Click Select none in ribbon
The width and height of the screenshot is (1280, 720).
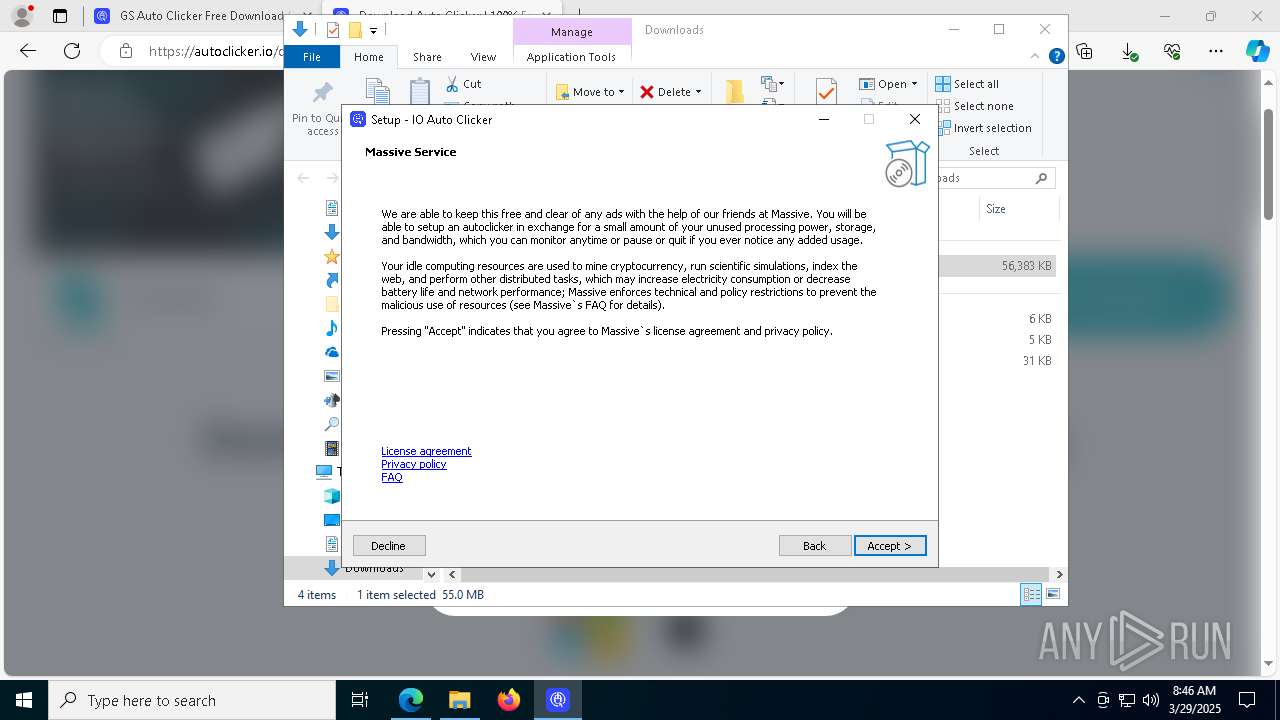pos(974,106)
